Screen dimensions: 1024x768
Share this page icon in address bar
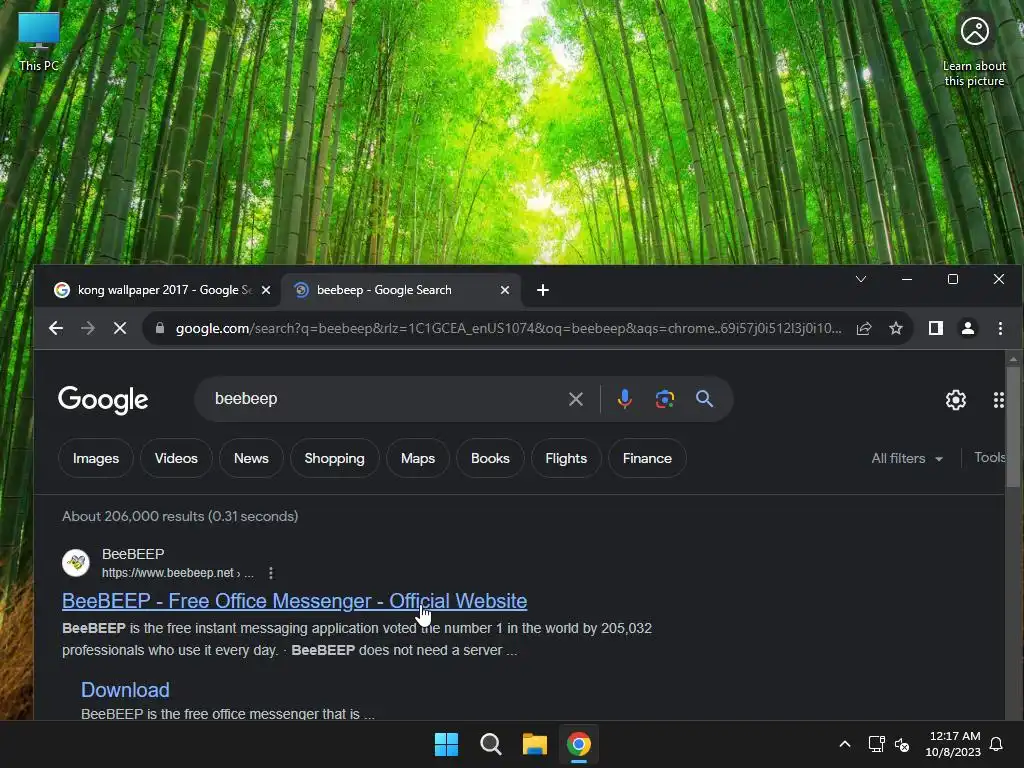click(x=864, y=328)
